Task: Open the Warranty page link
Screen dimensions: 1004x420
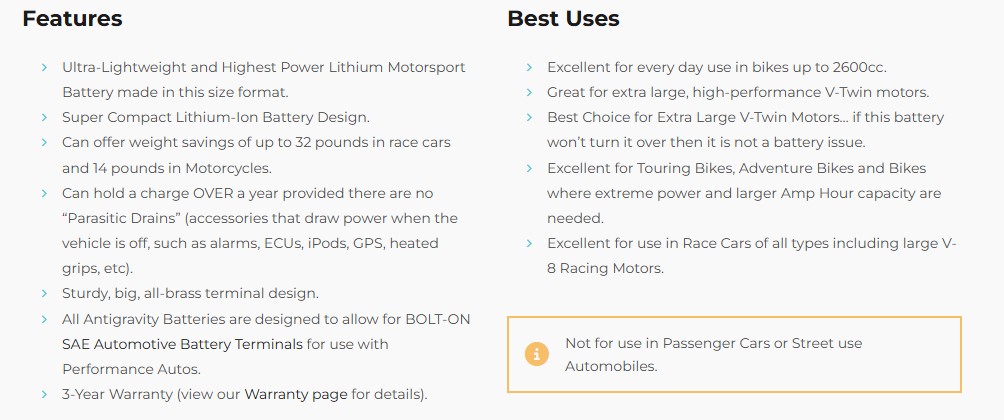Action: [x=296, y=394]
